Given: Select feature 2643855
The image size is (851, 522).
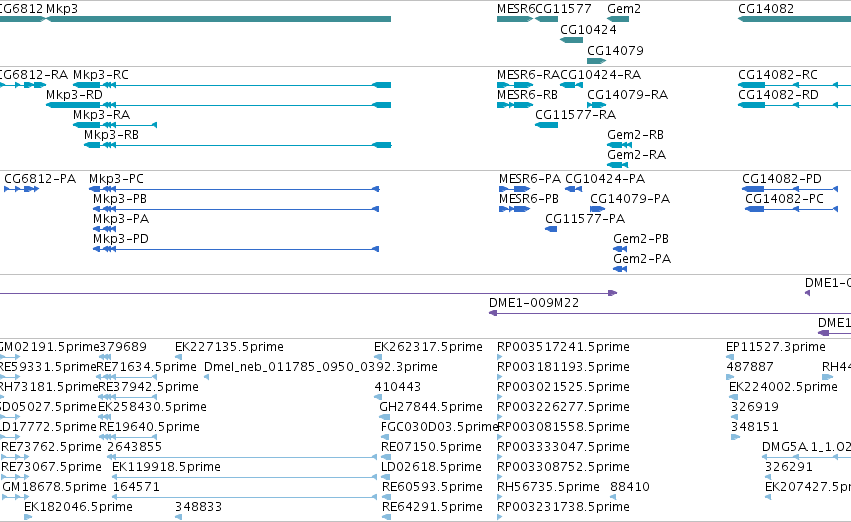Looking at the screenshot, I should click(242, 457).
